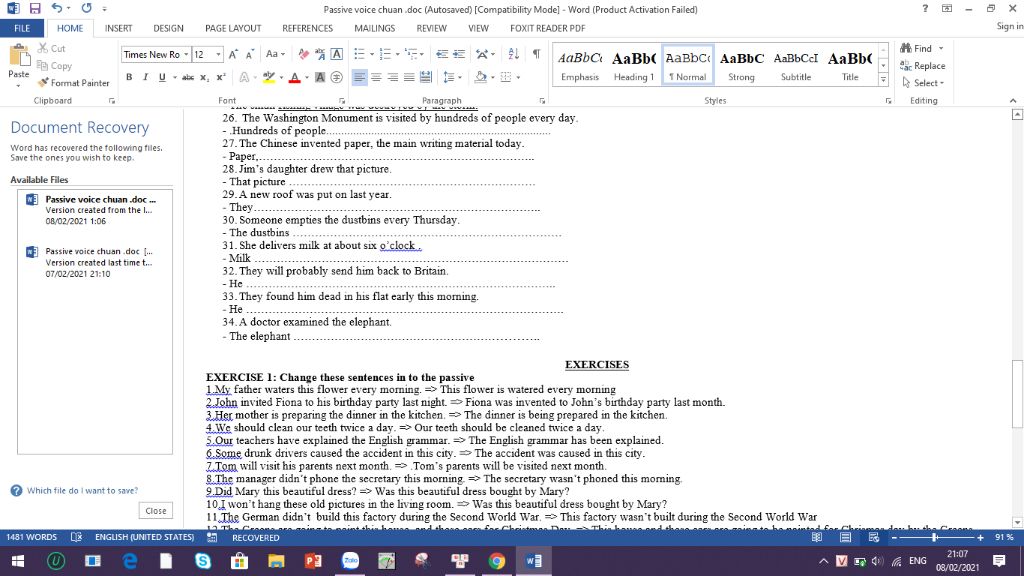This screenshot has width=1024, height=576.
Task: Switch to the PAGE LAYOUT tab
Action: coord(232,28)
